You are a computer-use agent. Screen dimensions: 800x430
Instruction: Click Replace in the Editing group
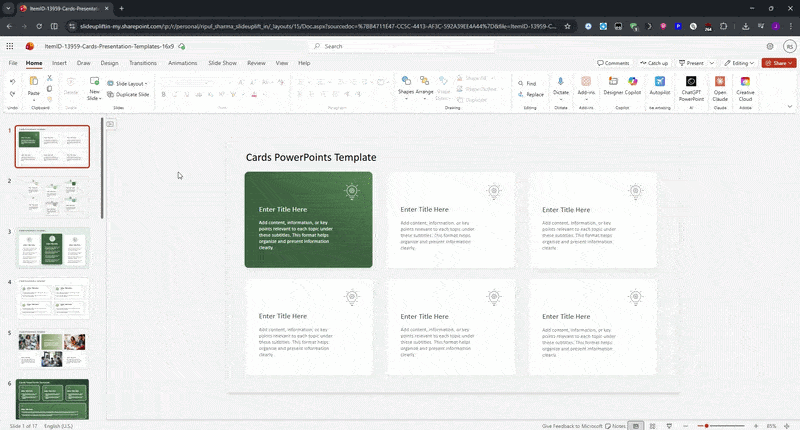click(531, 94)
